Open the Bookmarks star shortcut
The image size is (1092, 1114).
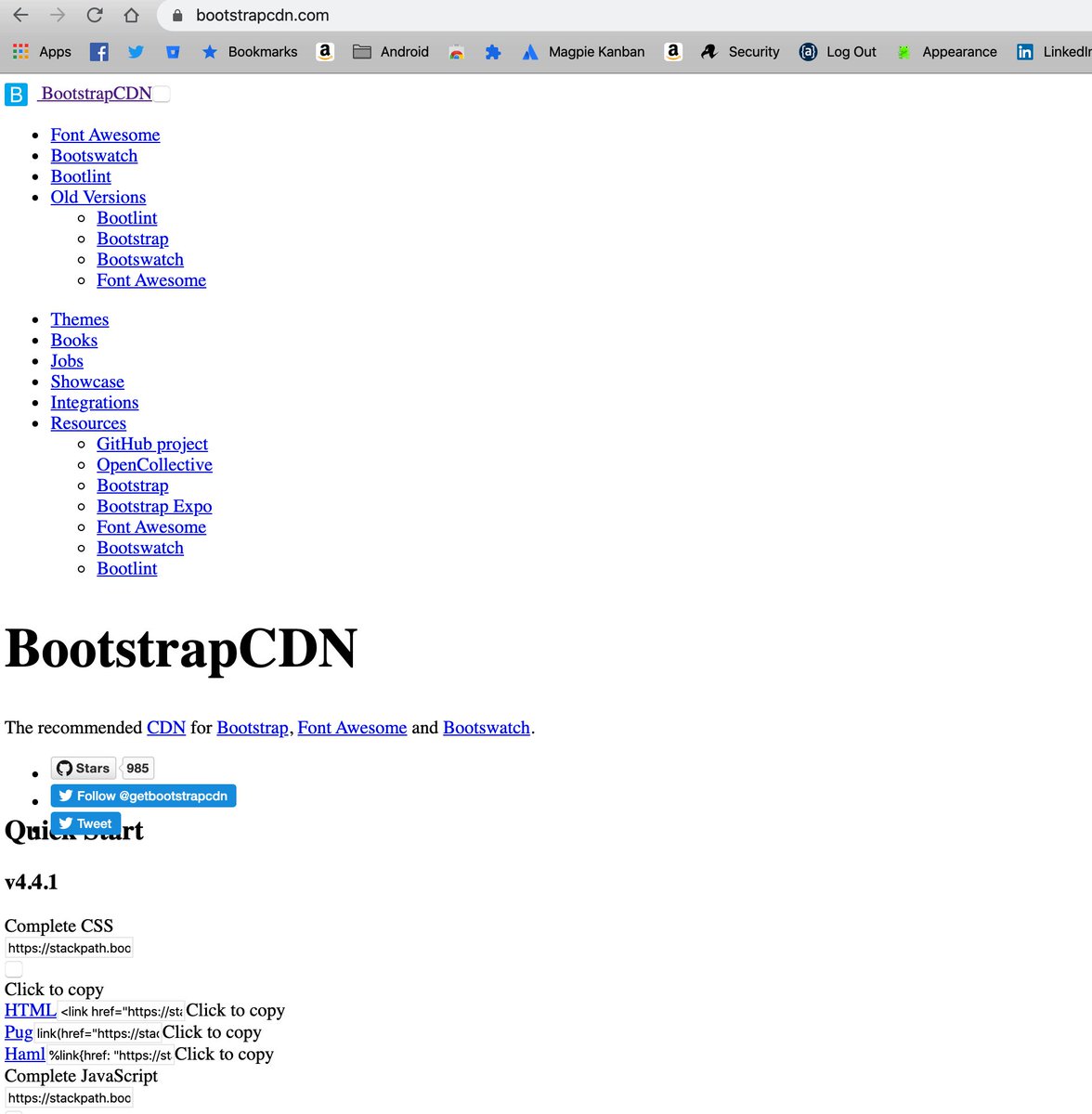pyautogui.click(x=250, y=52)
